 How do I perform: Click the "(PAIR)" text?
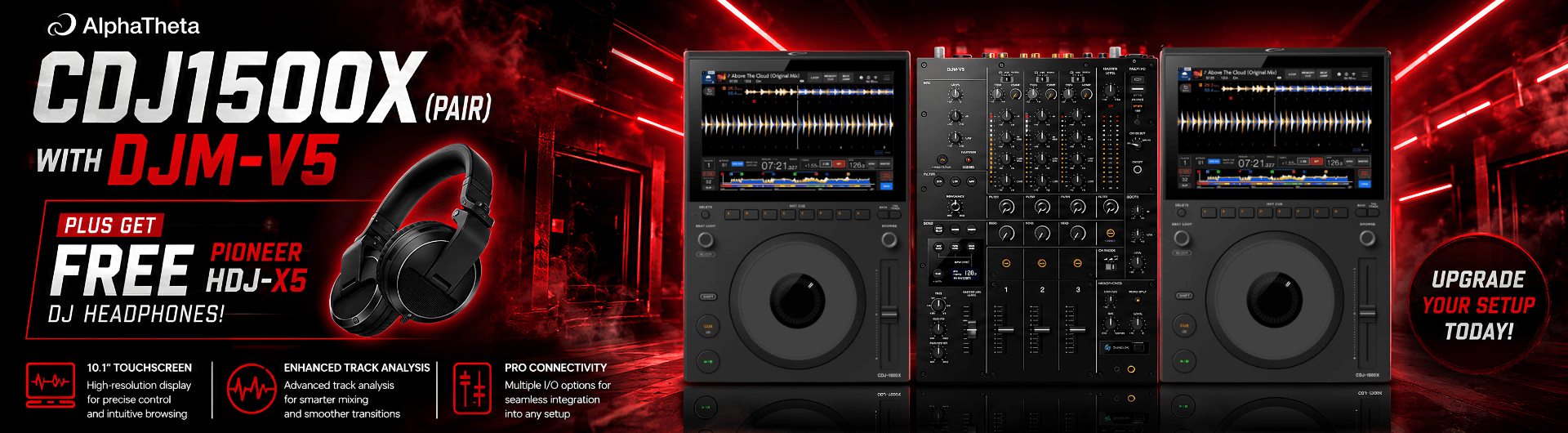click(x=458, y=108)
